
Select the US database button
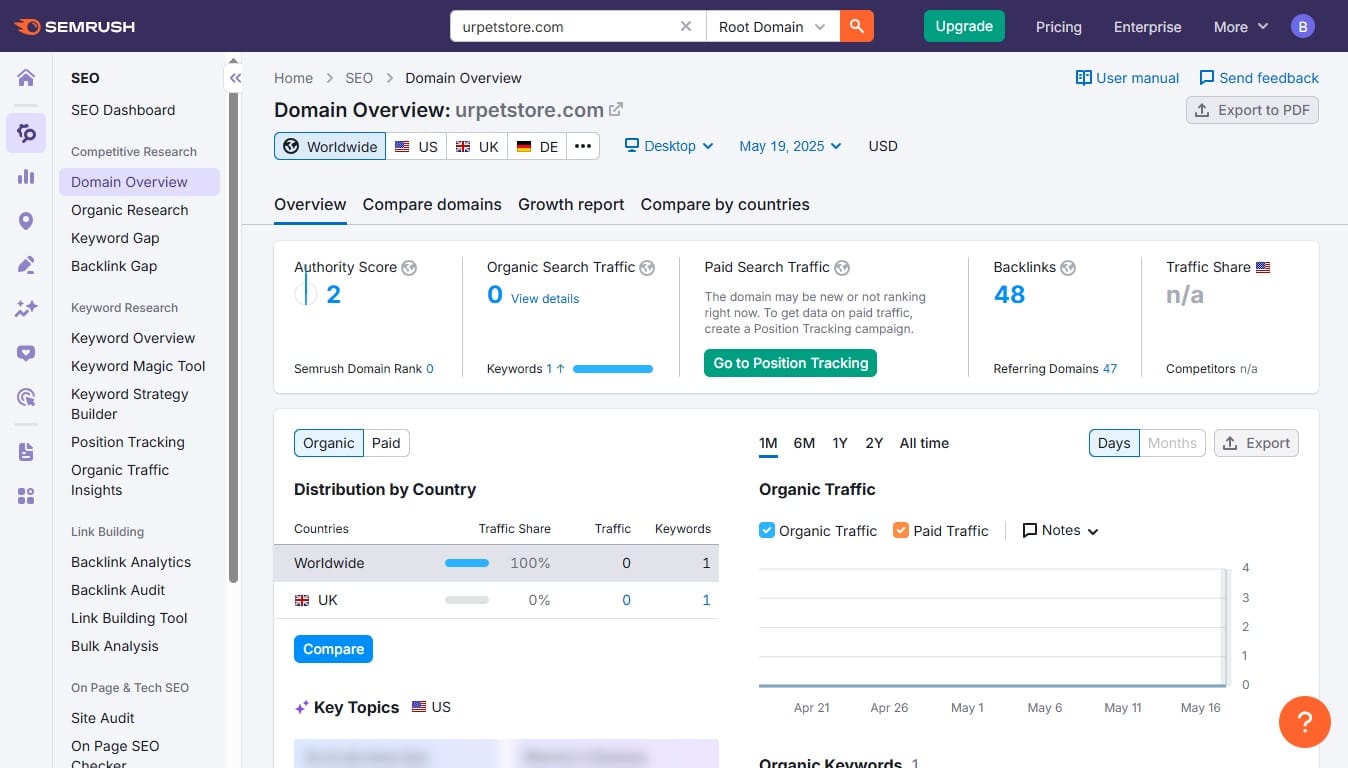coord(416,146)
